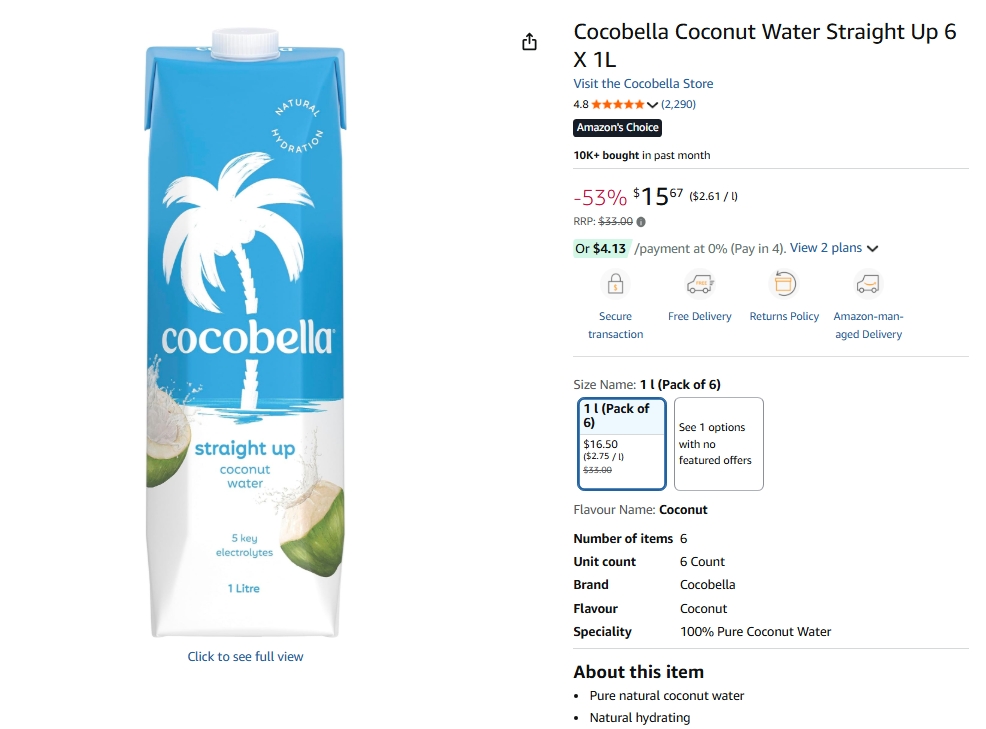Select the 'See 1 options' size box
986x729 pixels.
pyautogui.click(x=718, y=444)
